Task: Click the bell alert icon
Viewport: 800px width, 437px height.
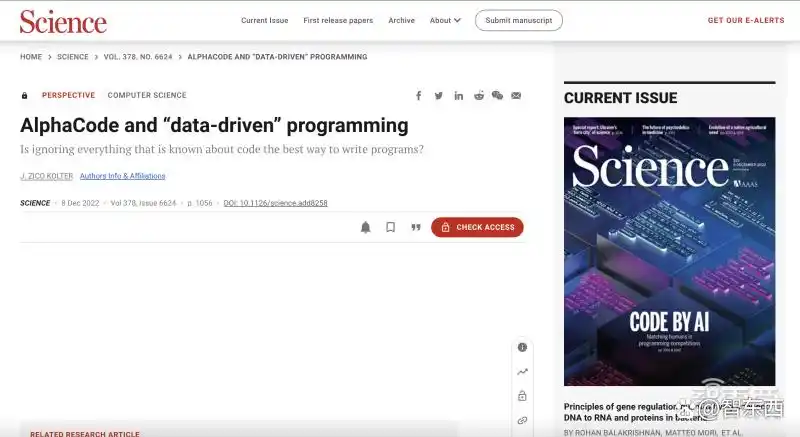Action: tap(366, 227)
